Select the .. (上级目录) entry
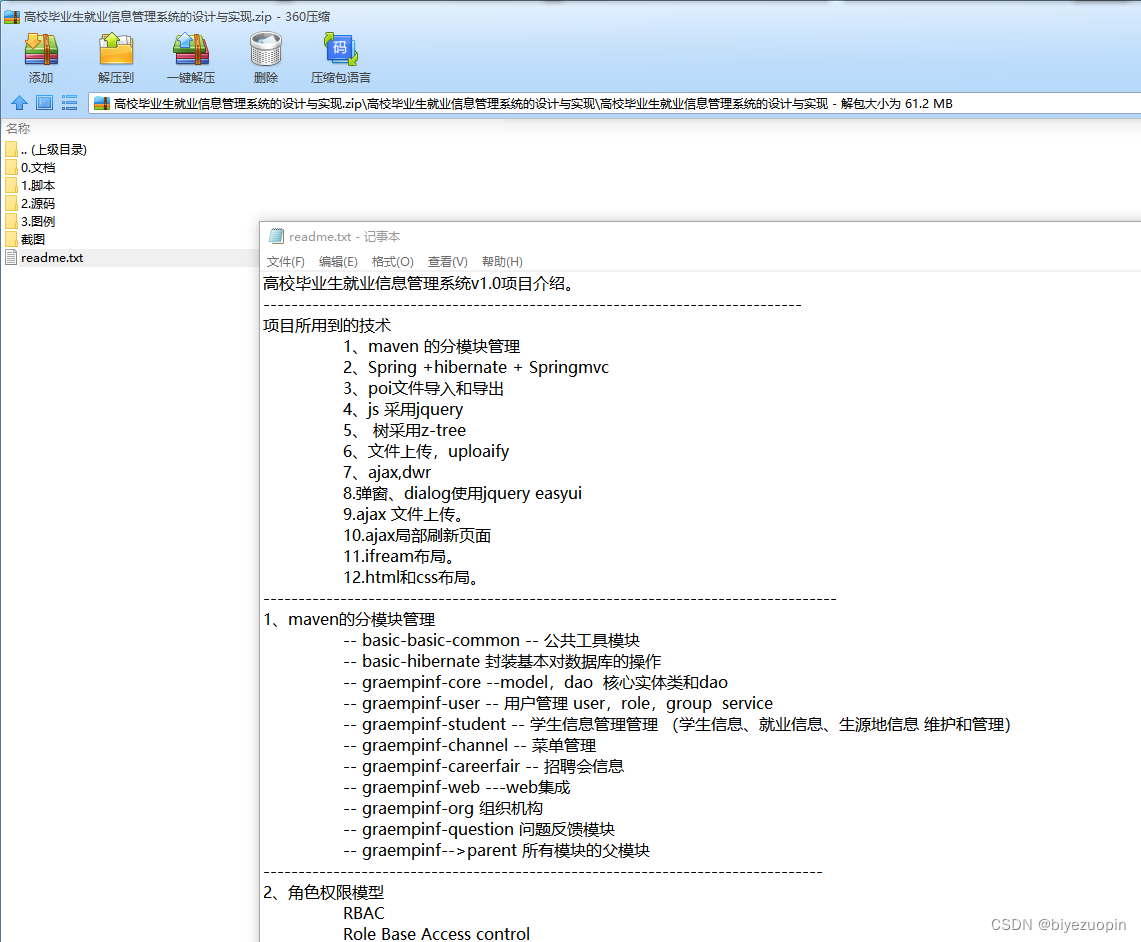 click(x=54, y=149)
